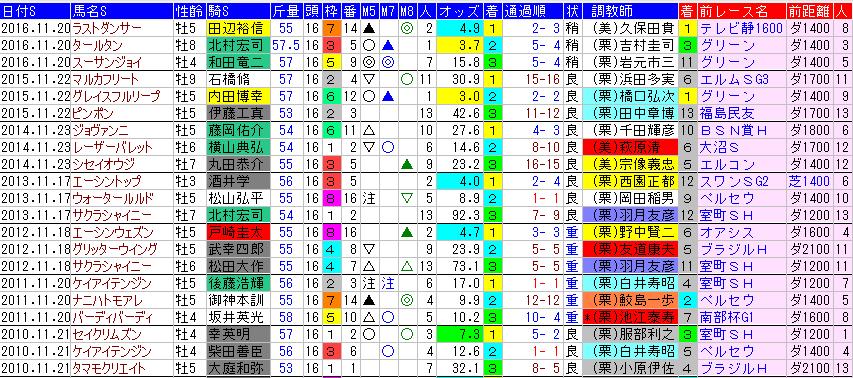Image resolution: width=853 pixels, height=378 pixels.
Task: Click trainer (栗)友道康夫
Action: coord(630,249)
